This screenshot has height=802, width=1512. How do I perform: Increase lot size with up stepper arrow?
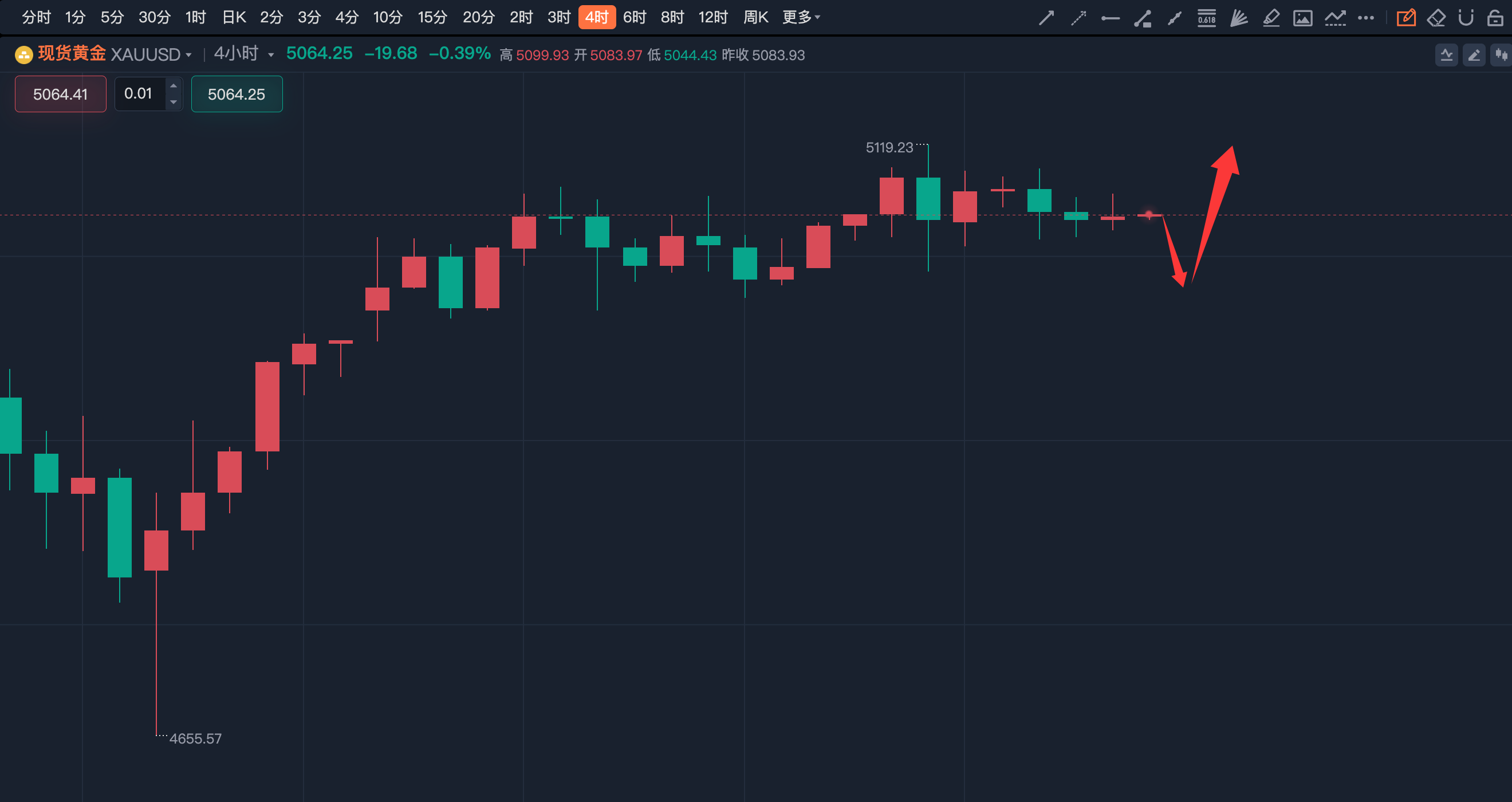point(173,86)
